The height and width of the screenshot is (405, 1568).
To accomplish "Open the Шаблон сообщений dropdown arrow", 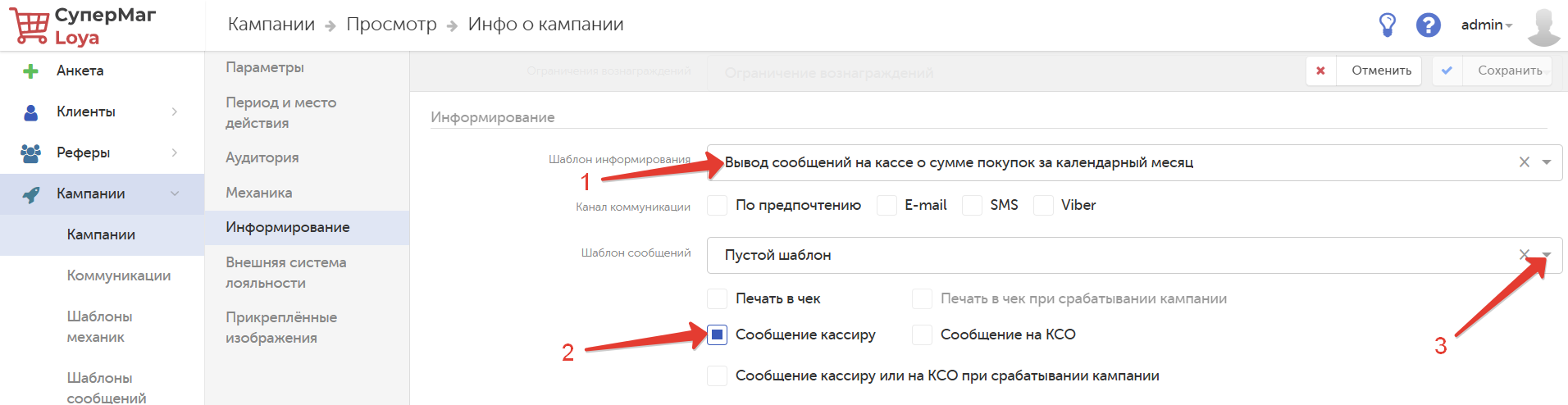I will point(1546,255).
